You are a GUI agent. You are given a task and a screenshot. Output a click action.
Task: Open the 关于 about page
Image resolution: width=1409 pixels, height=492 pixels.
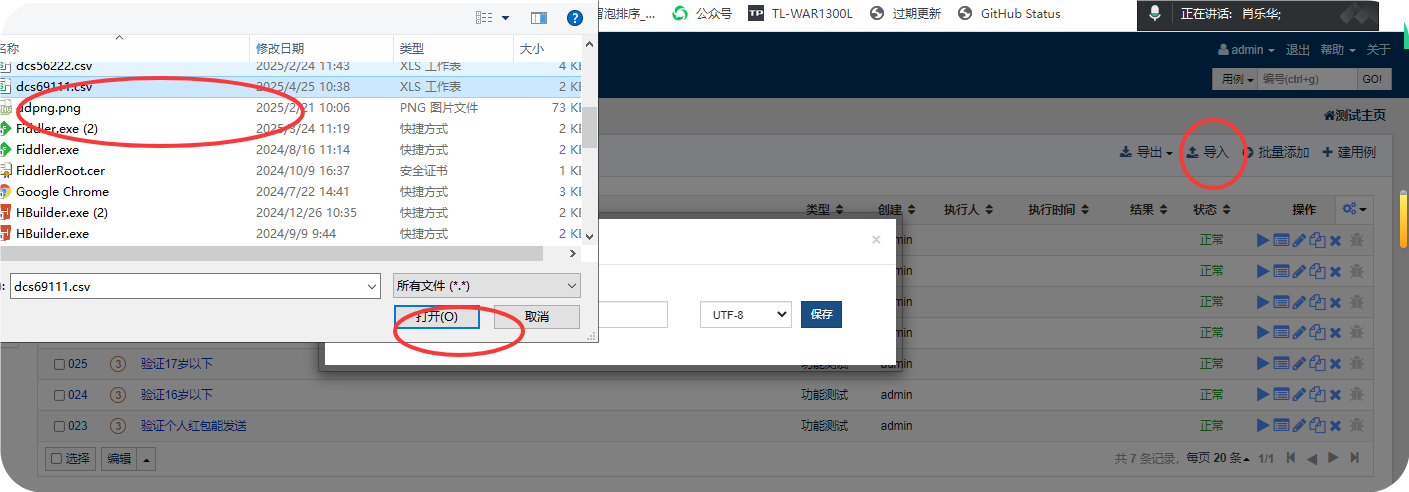1378,50
